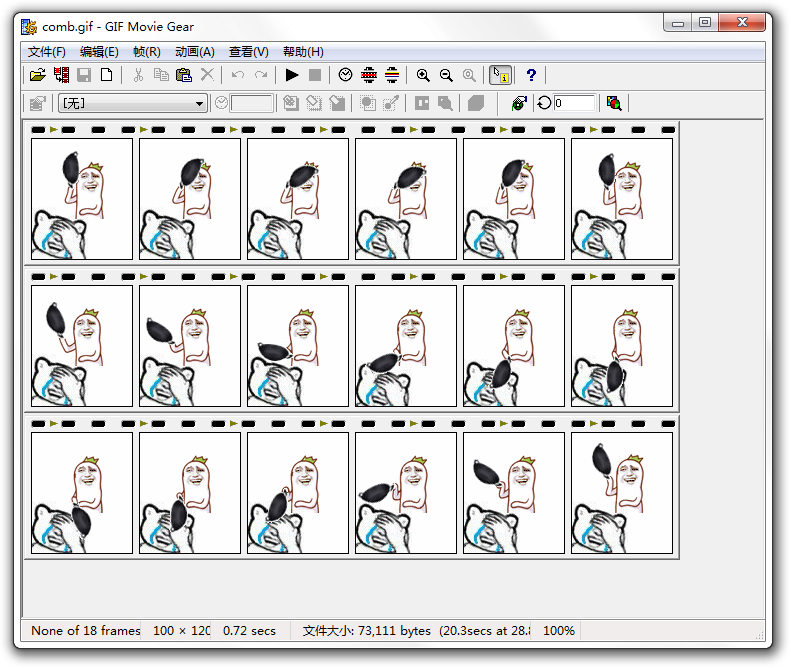Click the paste clipboard icon
Screen dimensions: 791x668
(x=184, y=75)
